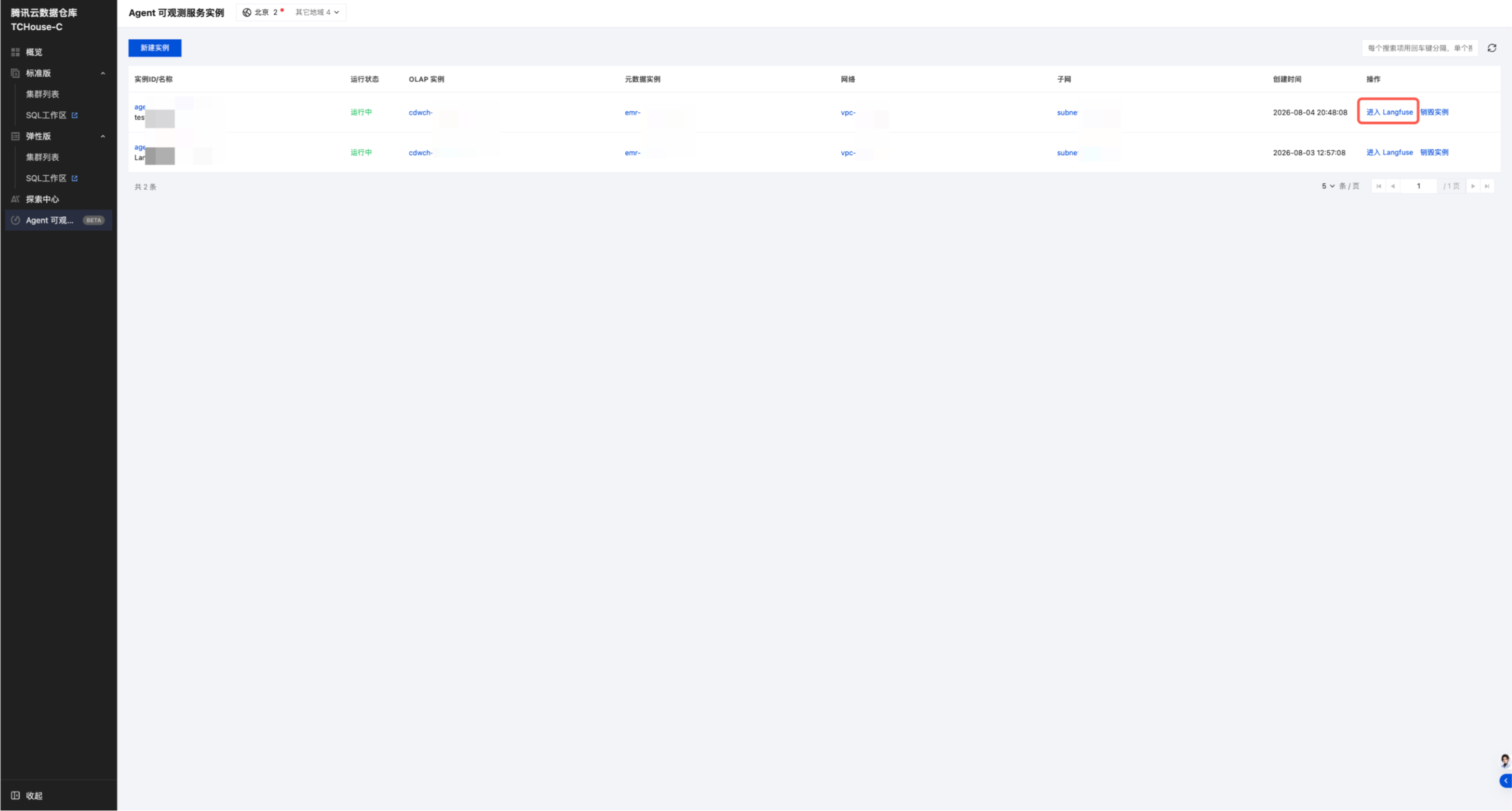Viewport: 1512px width, 811px height.
Task: Open SQL工作区 under 弹性版
Action: click(x=46, y=178)
